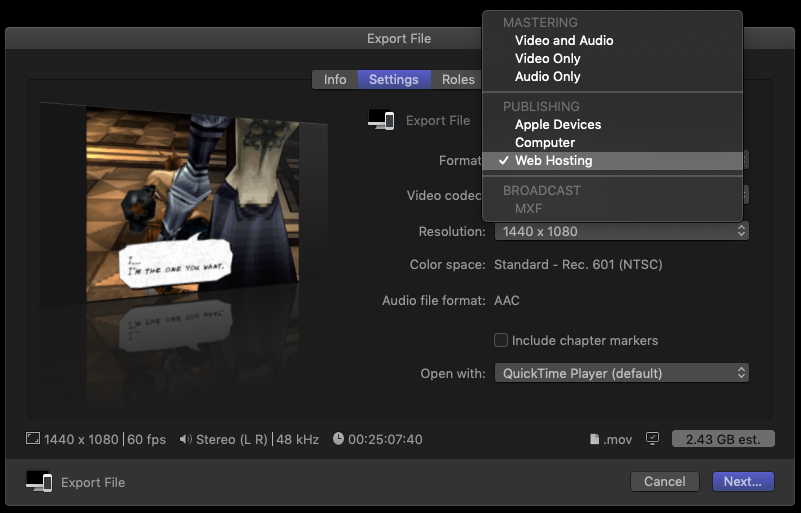Screen dimensions: 801x513
Task: Click the 60 fps frame rate text
Action: pyautogui.click(x=147, y=439)
